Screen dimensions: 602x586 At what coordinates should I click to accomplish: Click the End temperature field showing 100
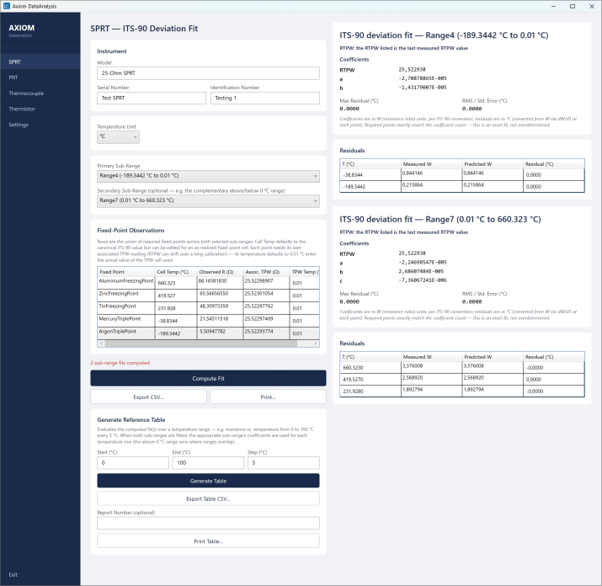pyautogui.click(x=208, y=463)
